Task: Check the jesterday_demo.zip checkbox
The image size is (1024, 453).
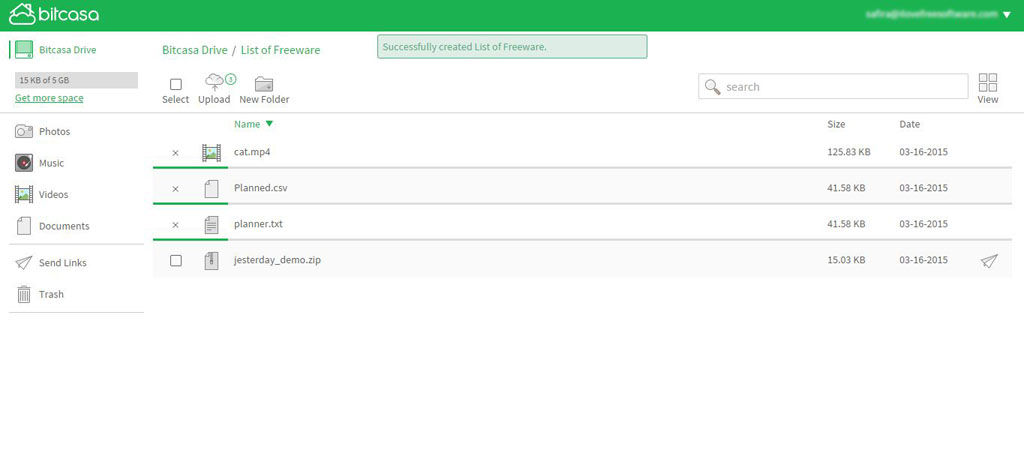Action: (176, 260)
